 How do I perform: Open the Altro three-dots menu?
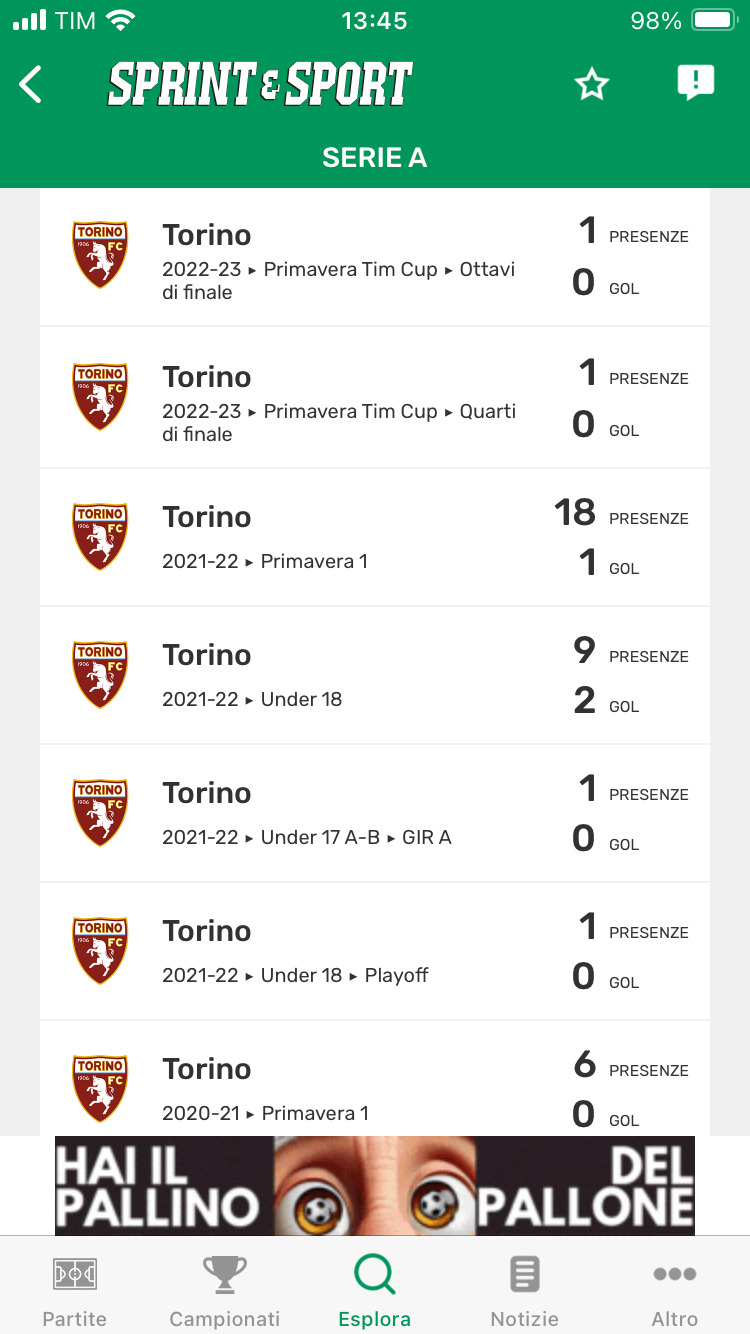click(675, 1290)
